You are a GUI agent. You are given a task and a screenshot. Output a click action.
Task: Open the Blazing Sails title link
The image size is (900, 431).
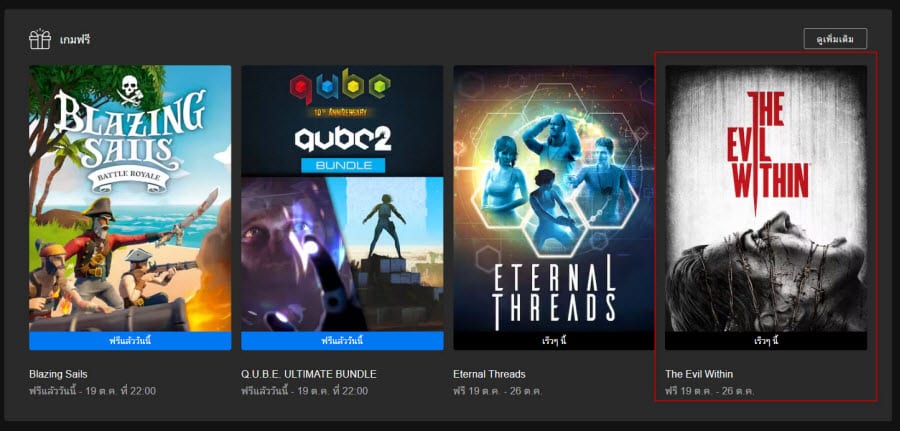(59, 374)
